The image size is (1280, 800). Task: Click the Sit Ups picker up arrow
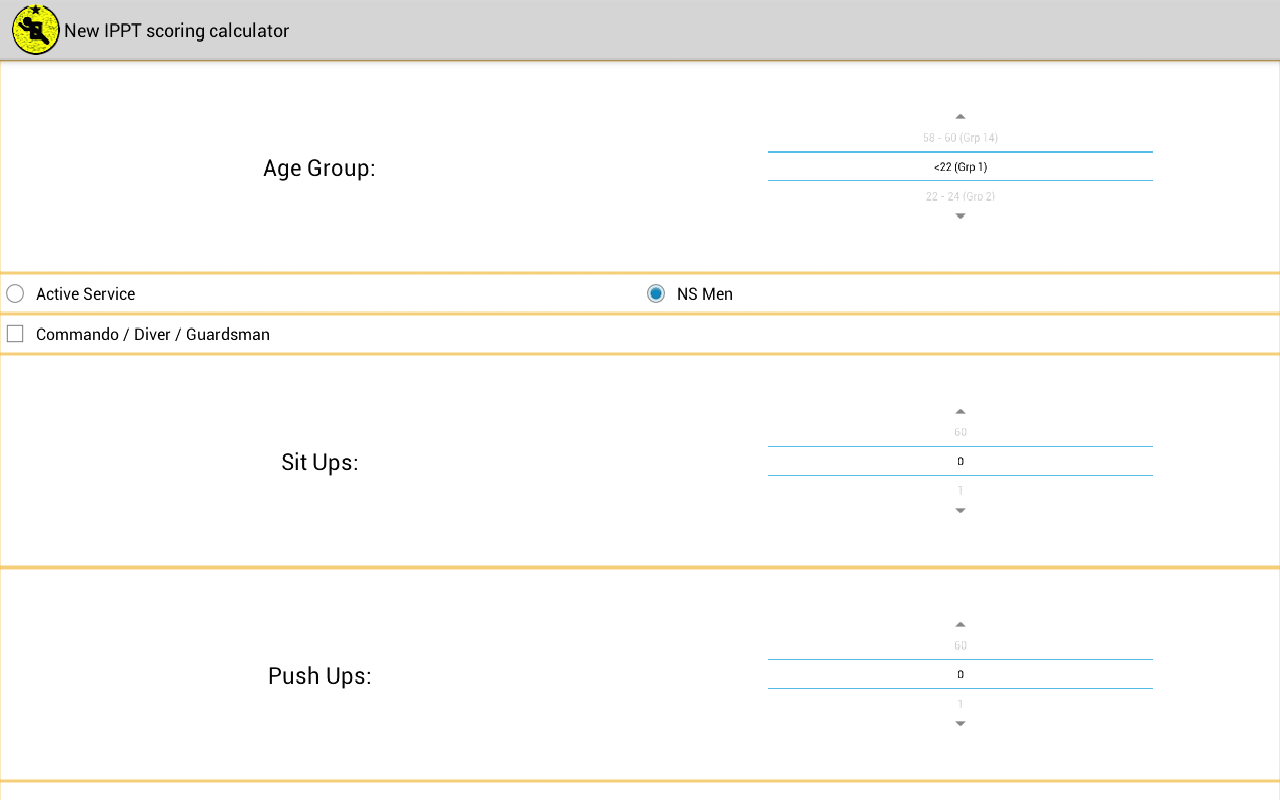pos(960,410)
